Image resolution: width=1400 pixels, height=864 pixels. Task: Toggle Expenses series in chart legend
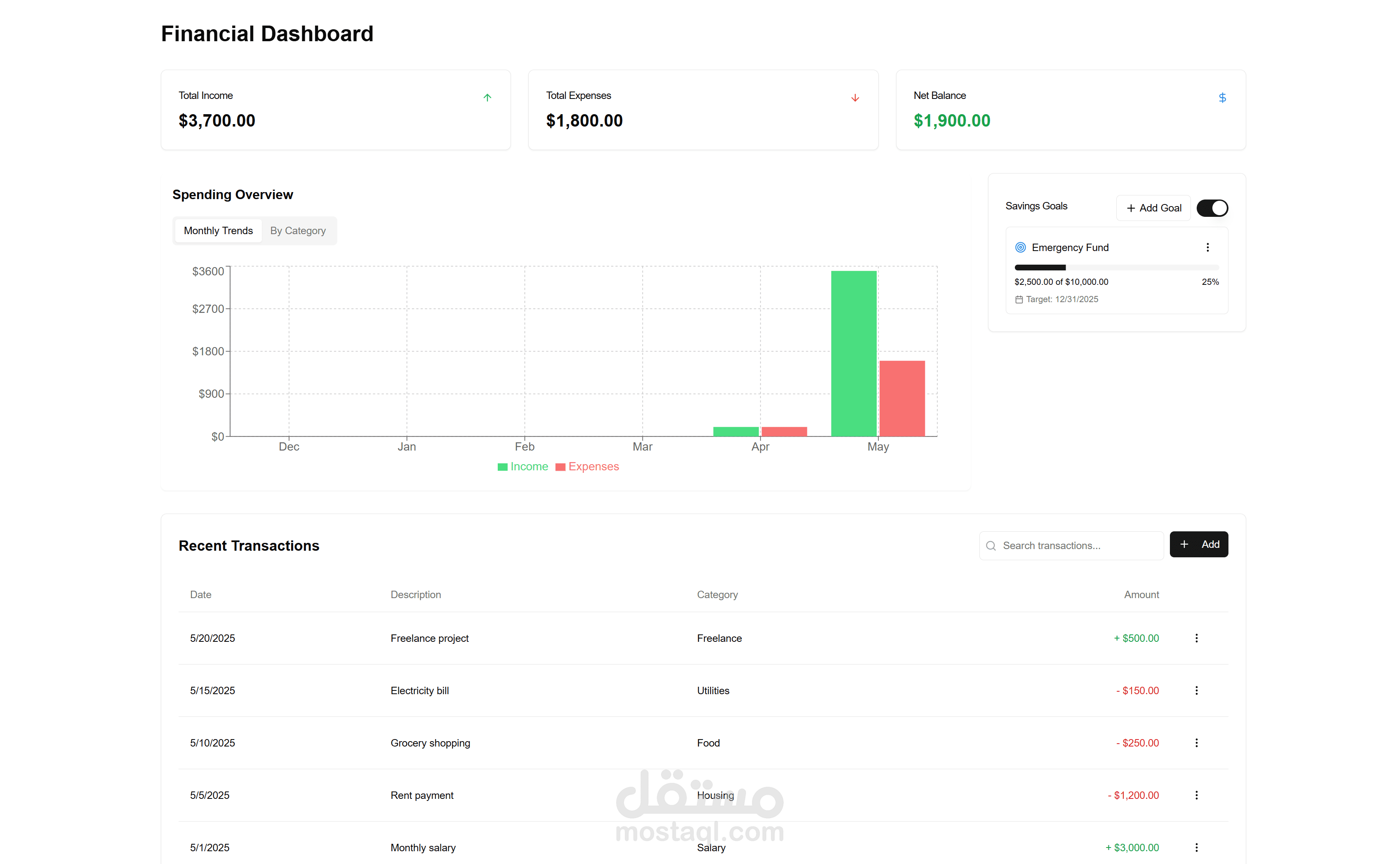(587, 467)
